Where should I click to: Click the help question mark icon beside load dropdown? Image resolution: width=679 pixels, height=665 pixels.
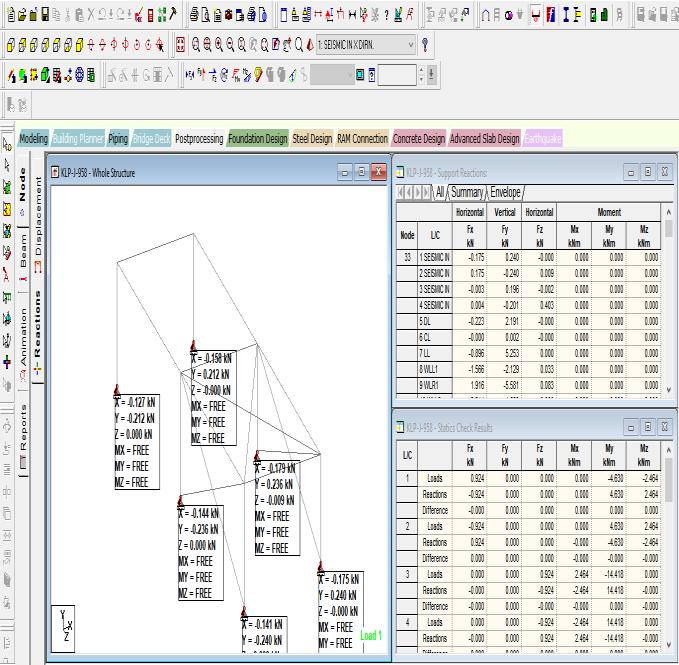tap(426, 45)
